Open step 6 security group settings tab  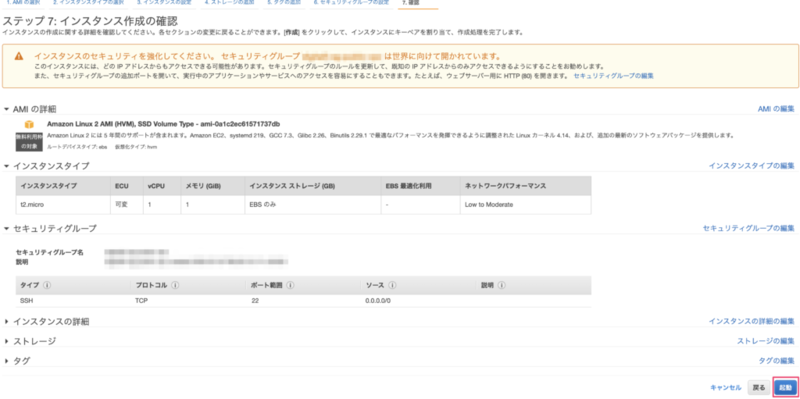point(352,3)
